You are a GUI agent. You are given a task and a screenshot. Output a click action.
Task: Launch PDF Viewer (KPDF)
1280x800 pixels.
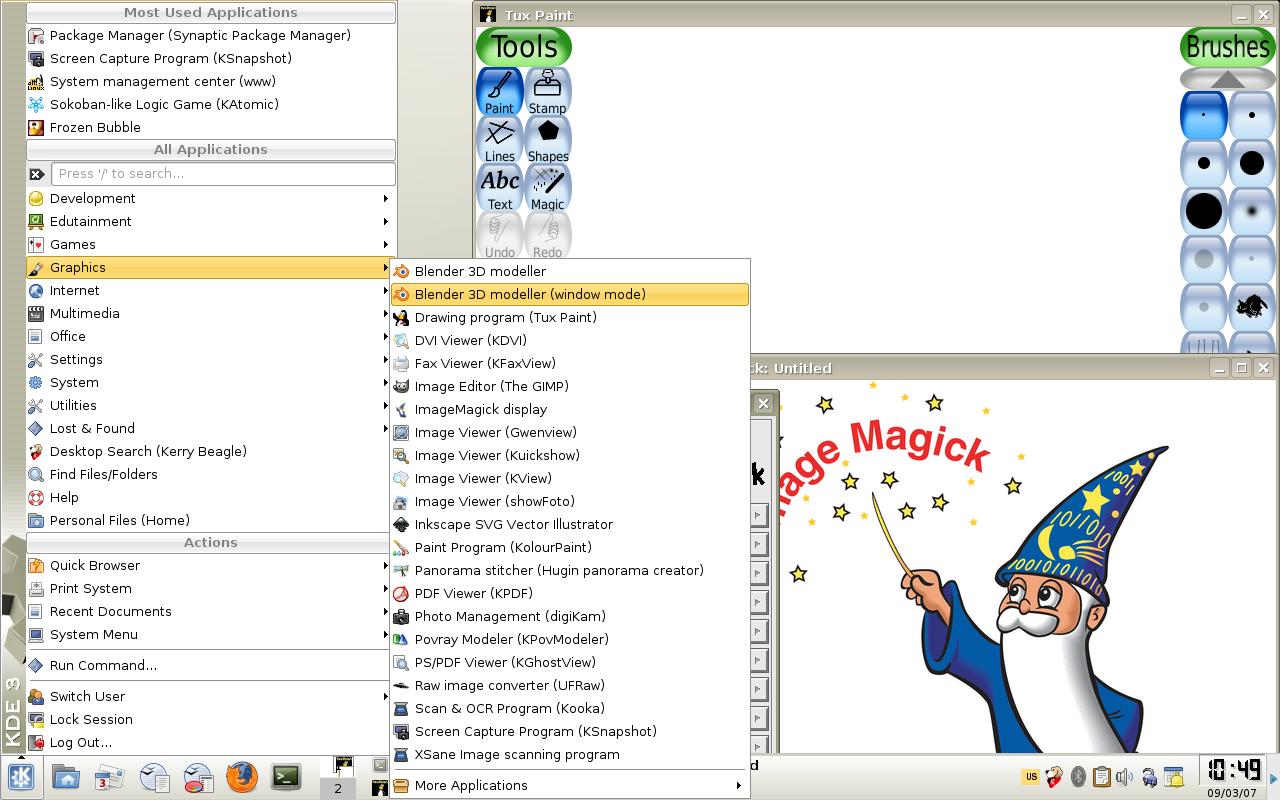[569, 593]
